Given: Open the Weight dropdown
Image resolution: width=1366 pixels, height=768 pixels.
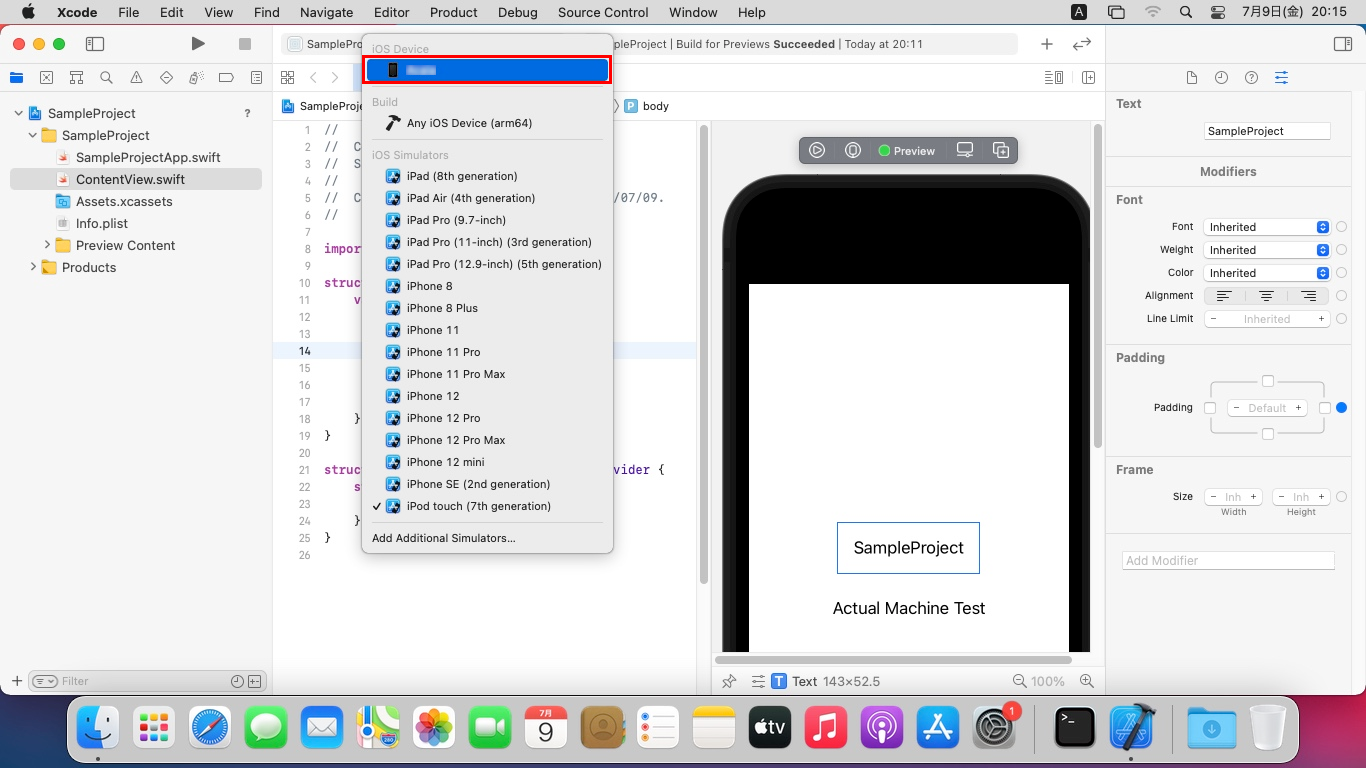Looking at the screenshot, I should point(1268,250).
